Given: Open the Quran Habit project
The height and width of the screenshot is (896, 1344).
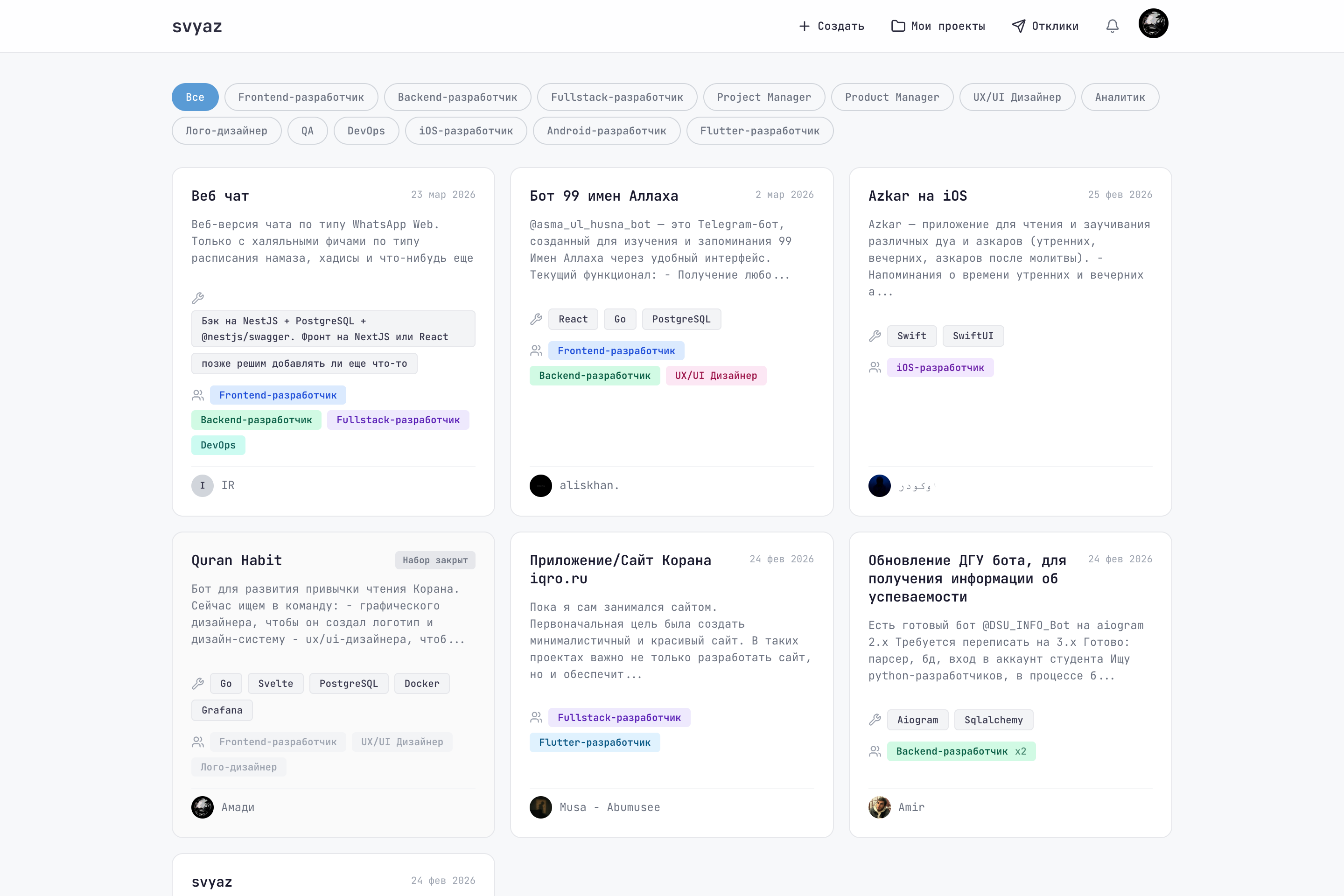Looking at the screenshot, I should coord(237,560).
